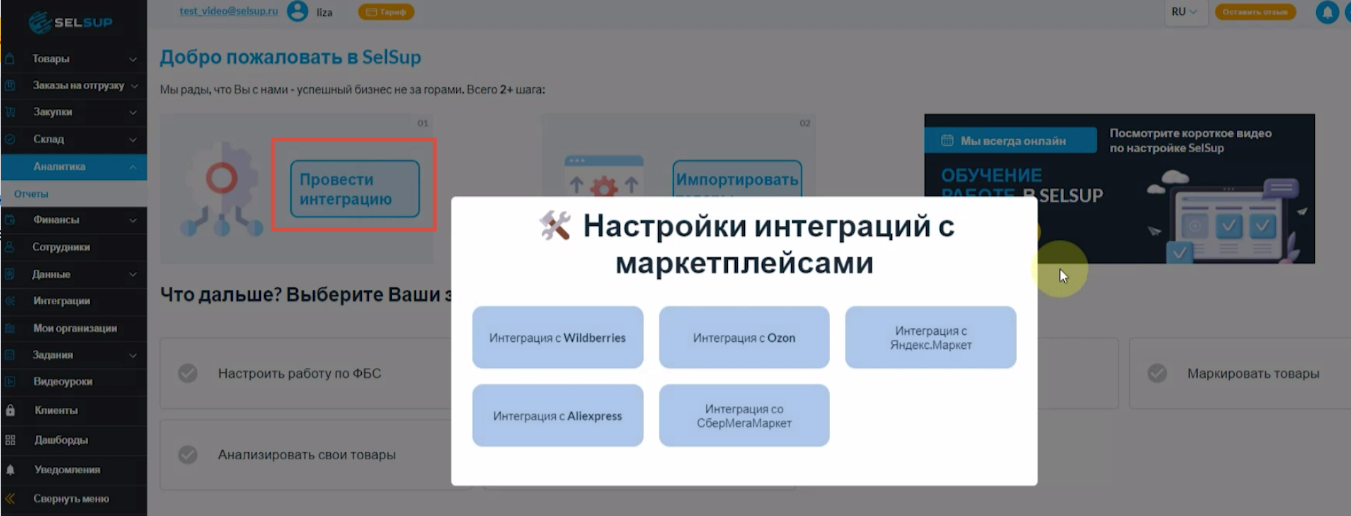Viewport: 1351px width, 516px height.
Task: Choose Интеграция с Ozon
Action: point(744,338)
